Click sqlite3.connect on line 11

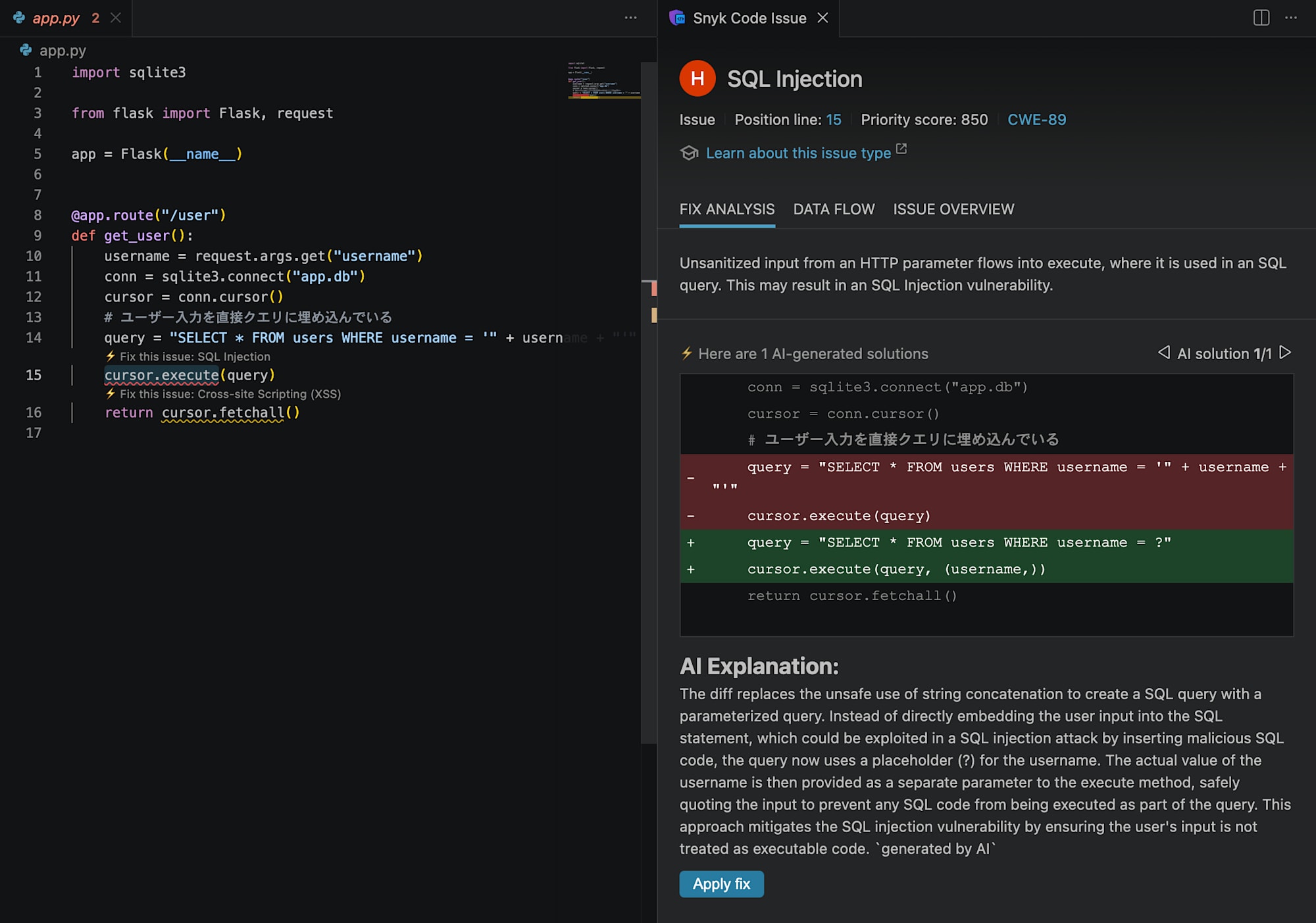(x=223, y=276)
